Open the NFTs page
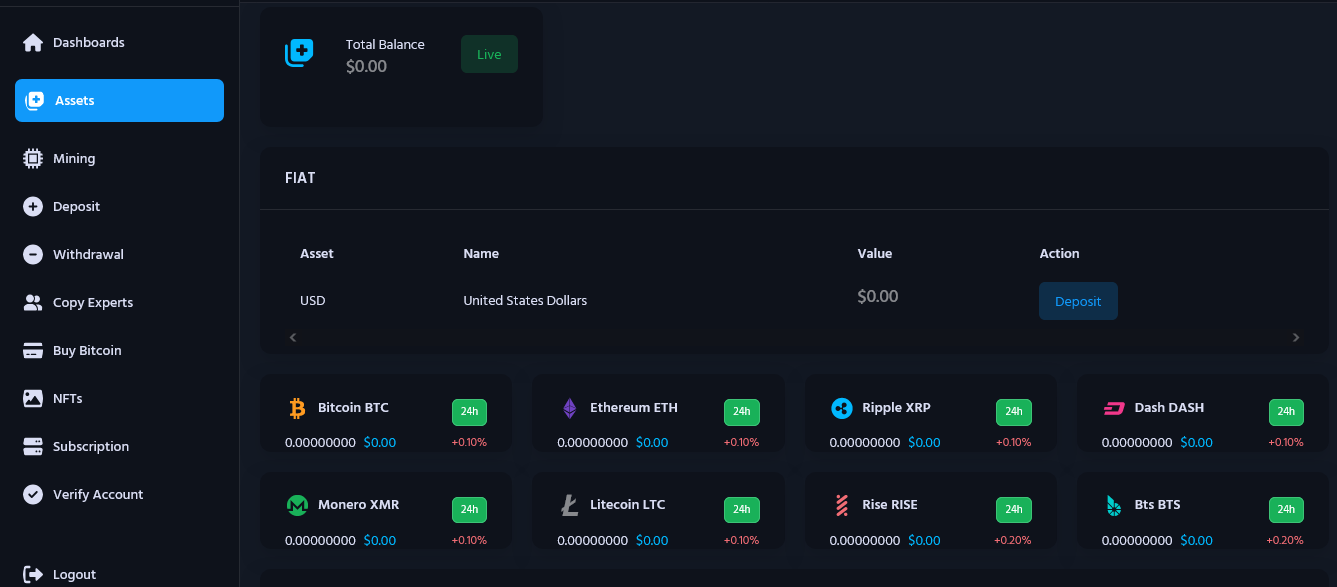 (67, 399)
